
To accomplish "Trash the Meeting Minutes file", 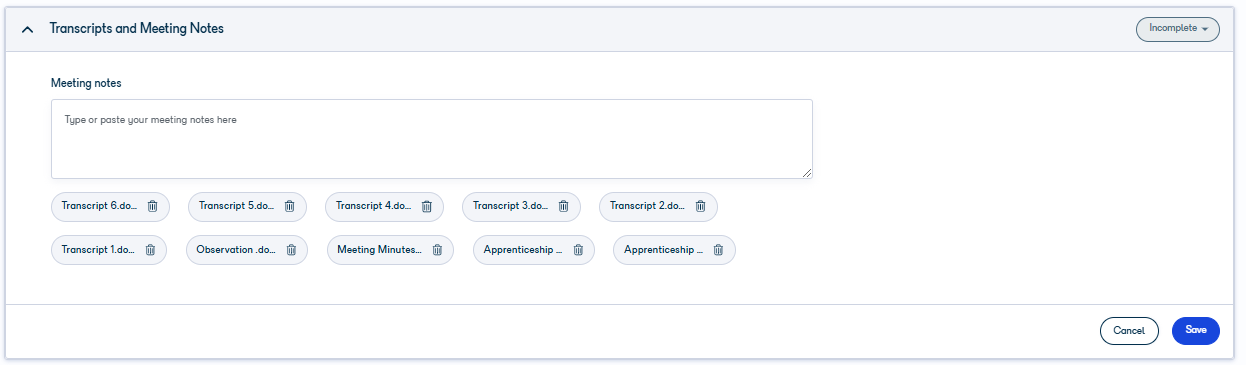I will click(438, 250).
